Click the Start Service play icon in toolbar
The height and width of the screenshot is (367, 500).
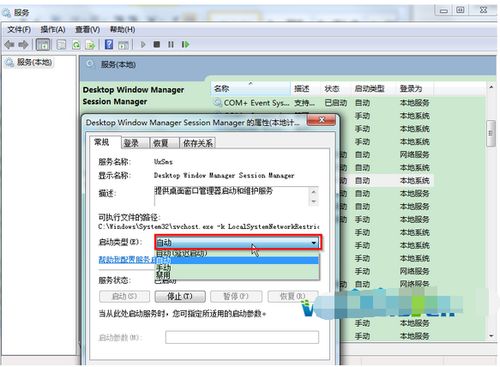tap(143, 44)
